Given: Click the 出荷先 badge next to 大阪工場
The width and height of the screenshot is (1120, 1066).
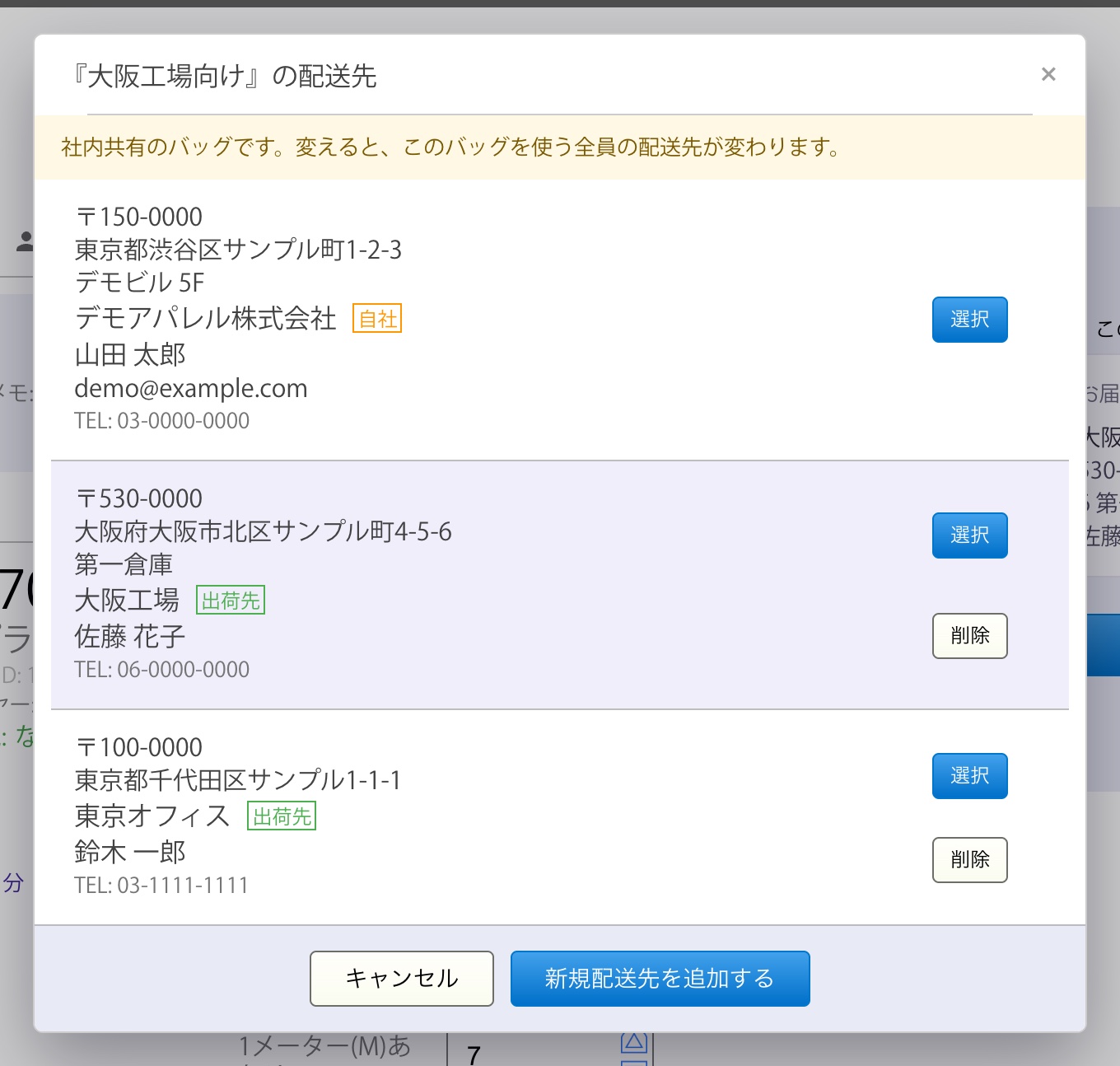Looking at the screenshot, I should point(231,601).
